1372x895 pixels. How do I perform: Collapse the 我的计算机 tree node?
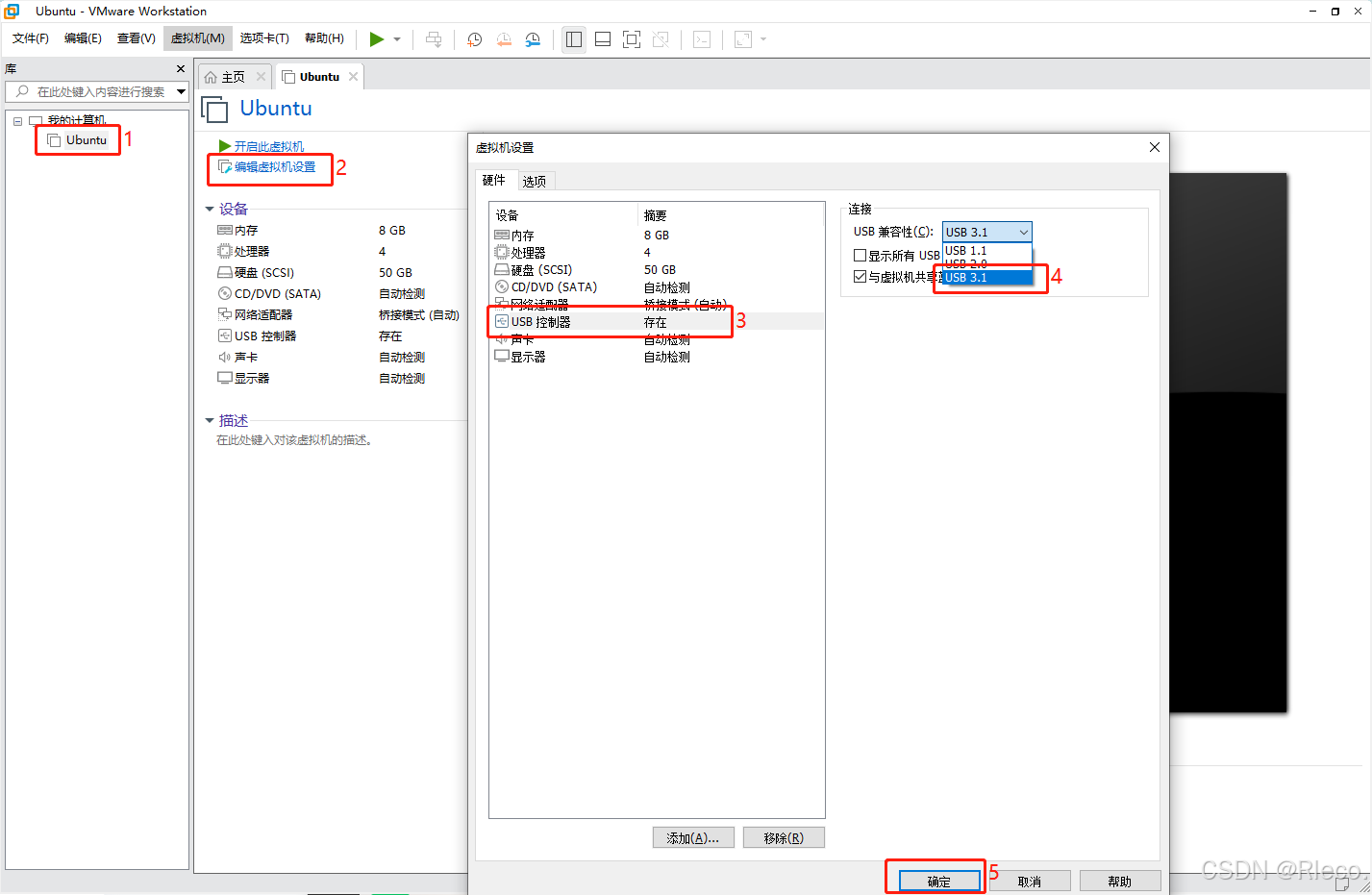pyautogui.click(x=17, y=121)
